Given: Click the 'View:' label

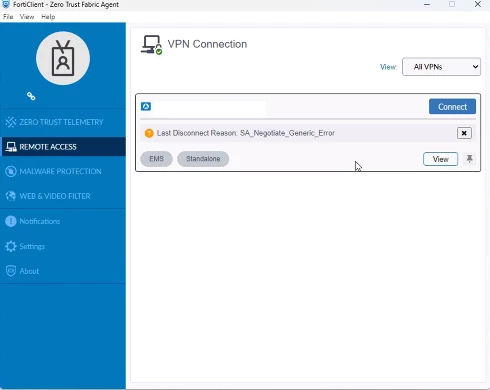Looking at the screenshot, I should (x=388, y=67).
